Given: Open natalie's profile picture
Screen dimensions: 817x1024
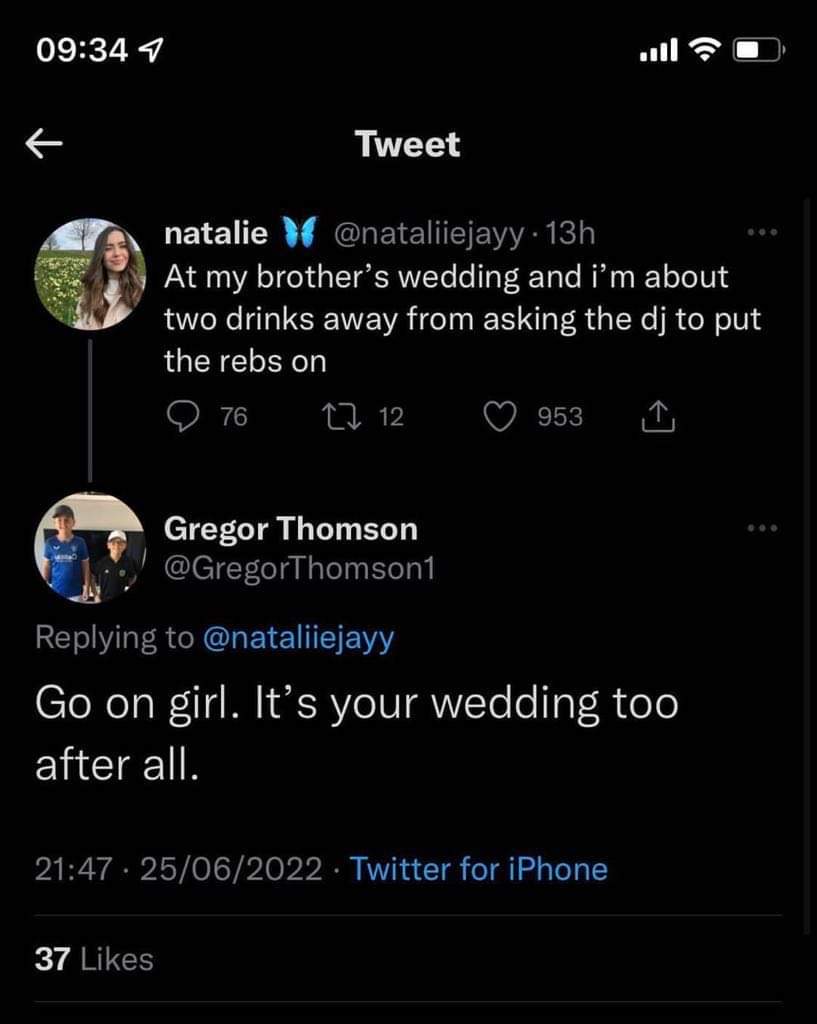Looking at the screenshot, I should tap(90, 274).
